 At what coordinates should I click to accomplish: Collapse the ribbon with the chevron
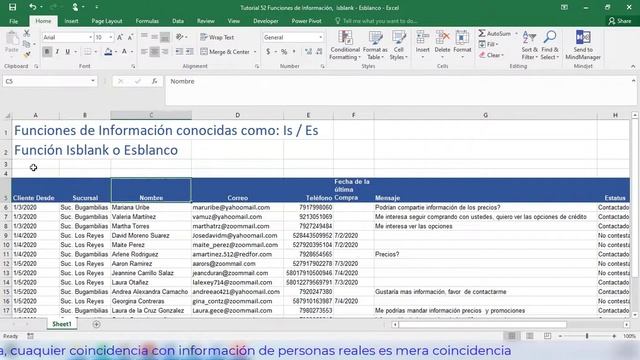(x=633, y=66)
